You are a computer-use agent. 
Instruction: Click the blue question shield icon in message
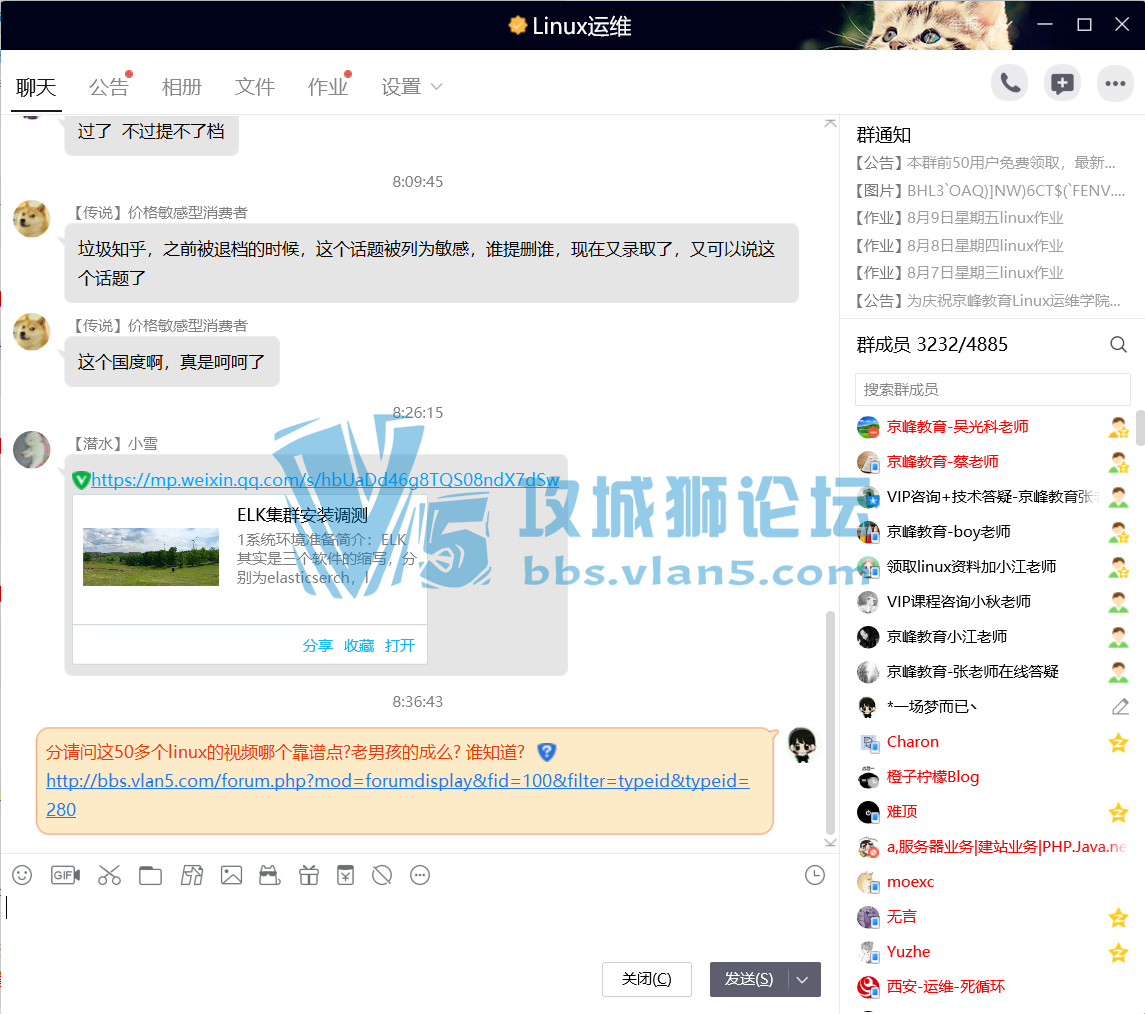(546, 752)
